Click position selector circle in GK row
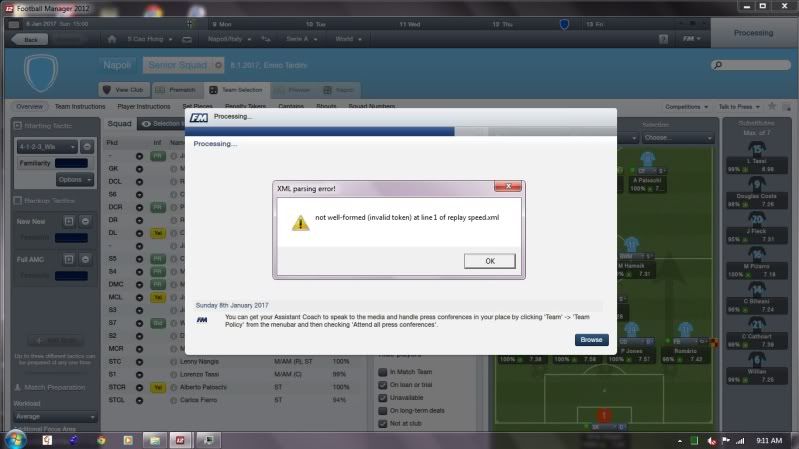Screen dimensions: 799x449 [139, 169]
